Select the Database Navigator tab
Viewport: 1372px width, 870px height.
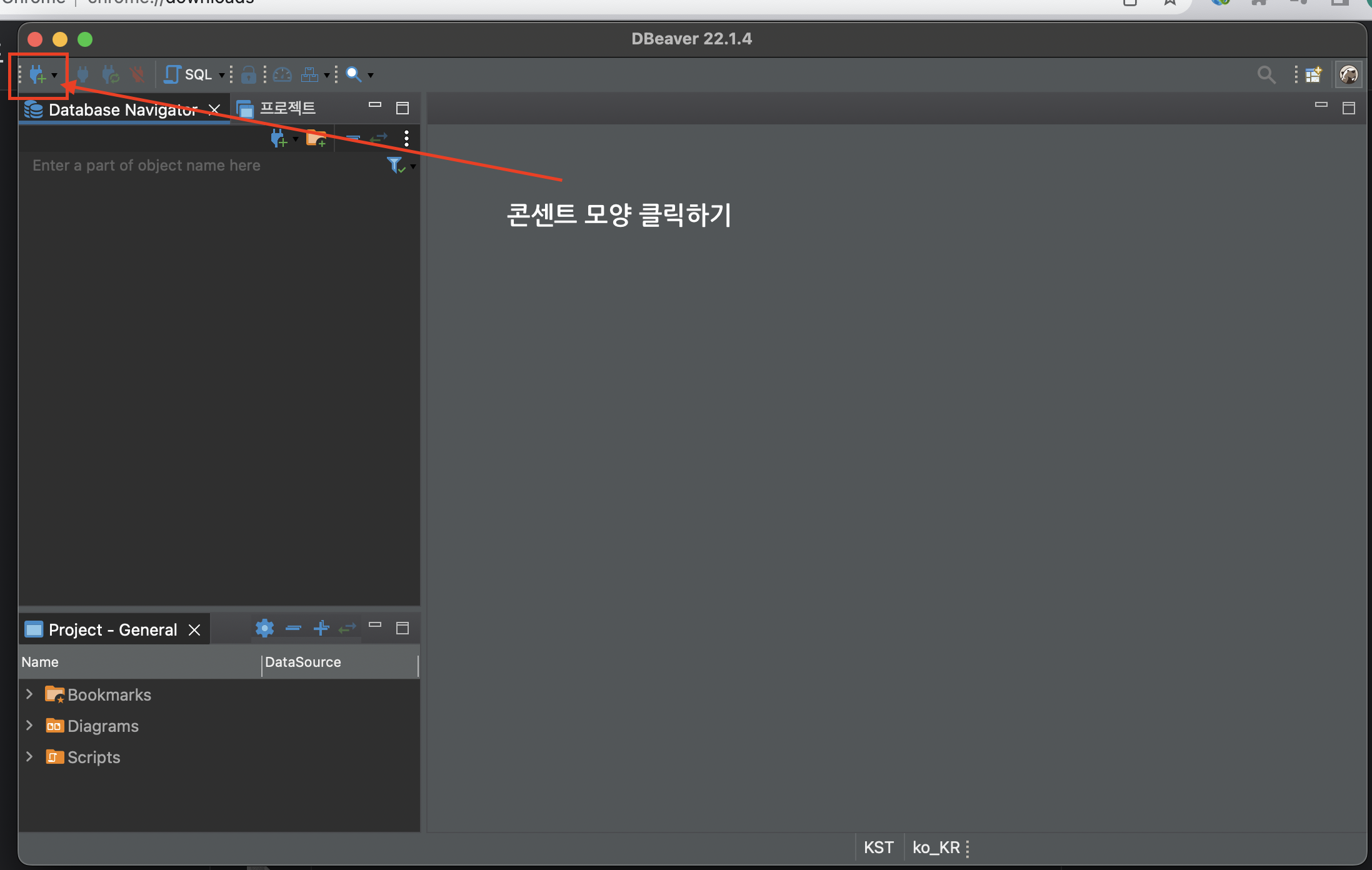(122, 109)
